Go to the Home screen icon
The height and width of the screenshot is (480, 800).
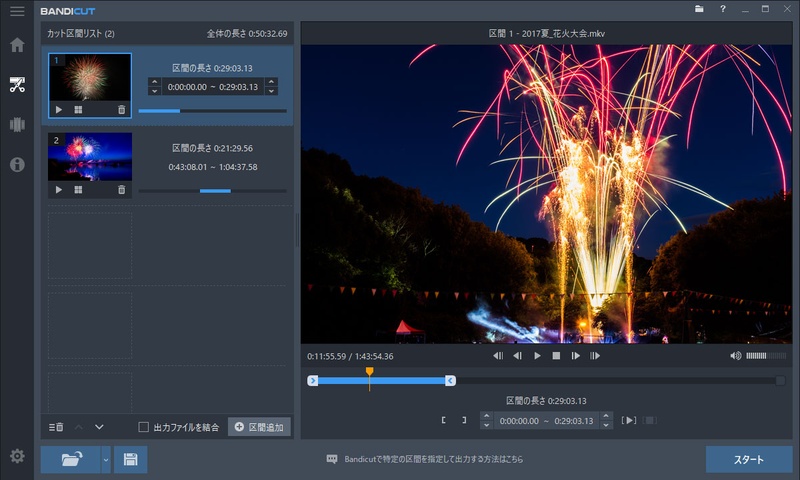(x=17, y=45)
